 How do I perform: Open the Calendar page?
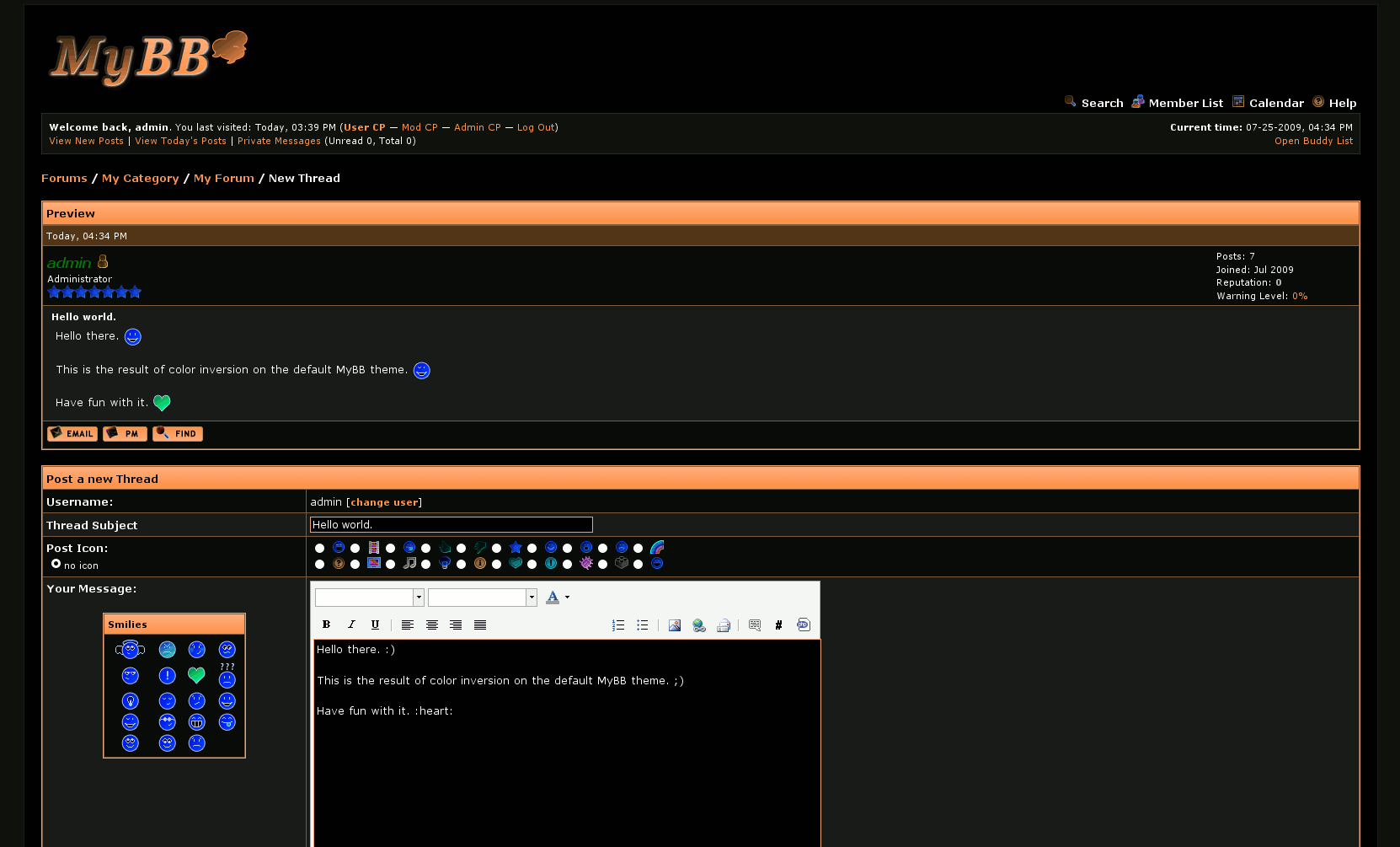(x=1276, y=103)
